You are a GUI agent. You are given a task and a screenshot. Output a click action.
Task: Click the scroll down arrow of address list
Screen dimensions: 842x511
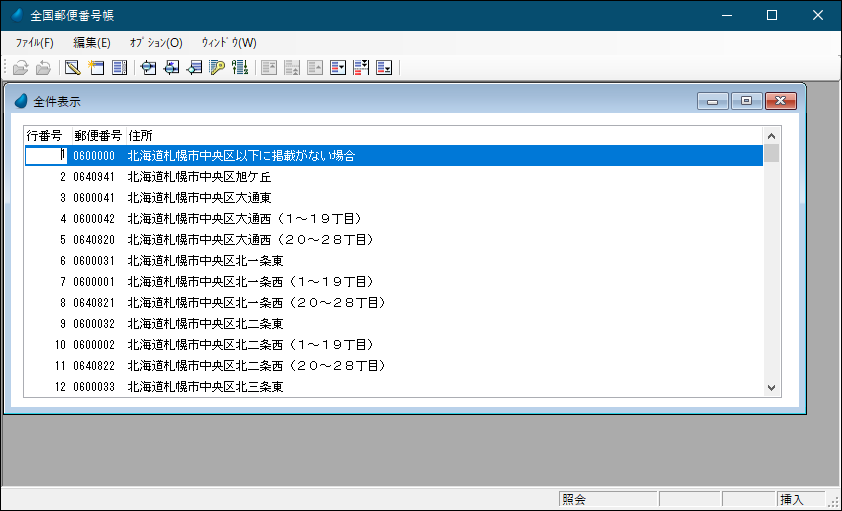(x=771, y=388)
